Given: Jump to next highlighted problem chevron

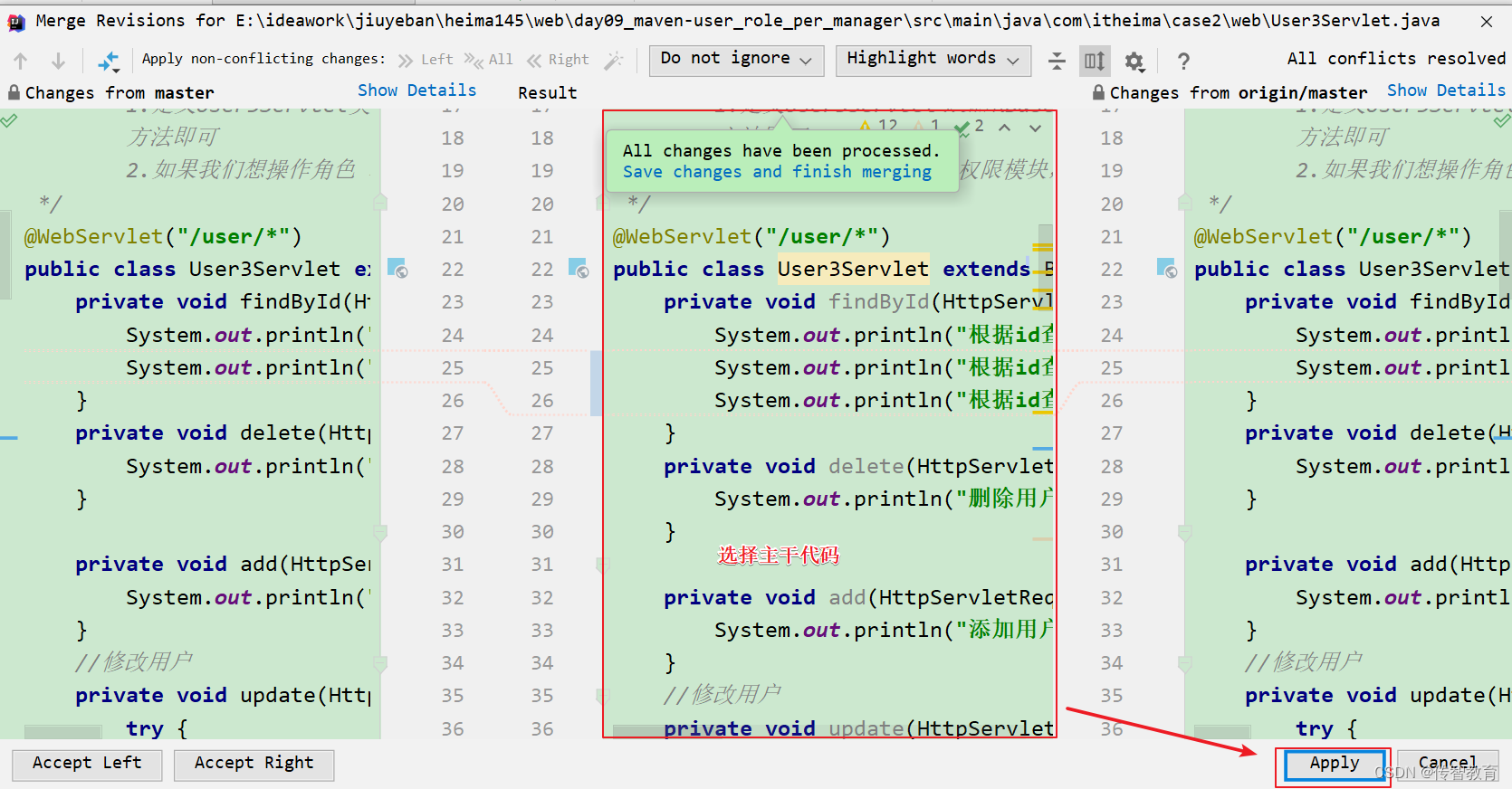Looking at the screenshot, I should click(x=1035, y=128).
